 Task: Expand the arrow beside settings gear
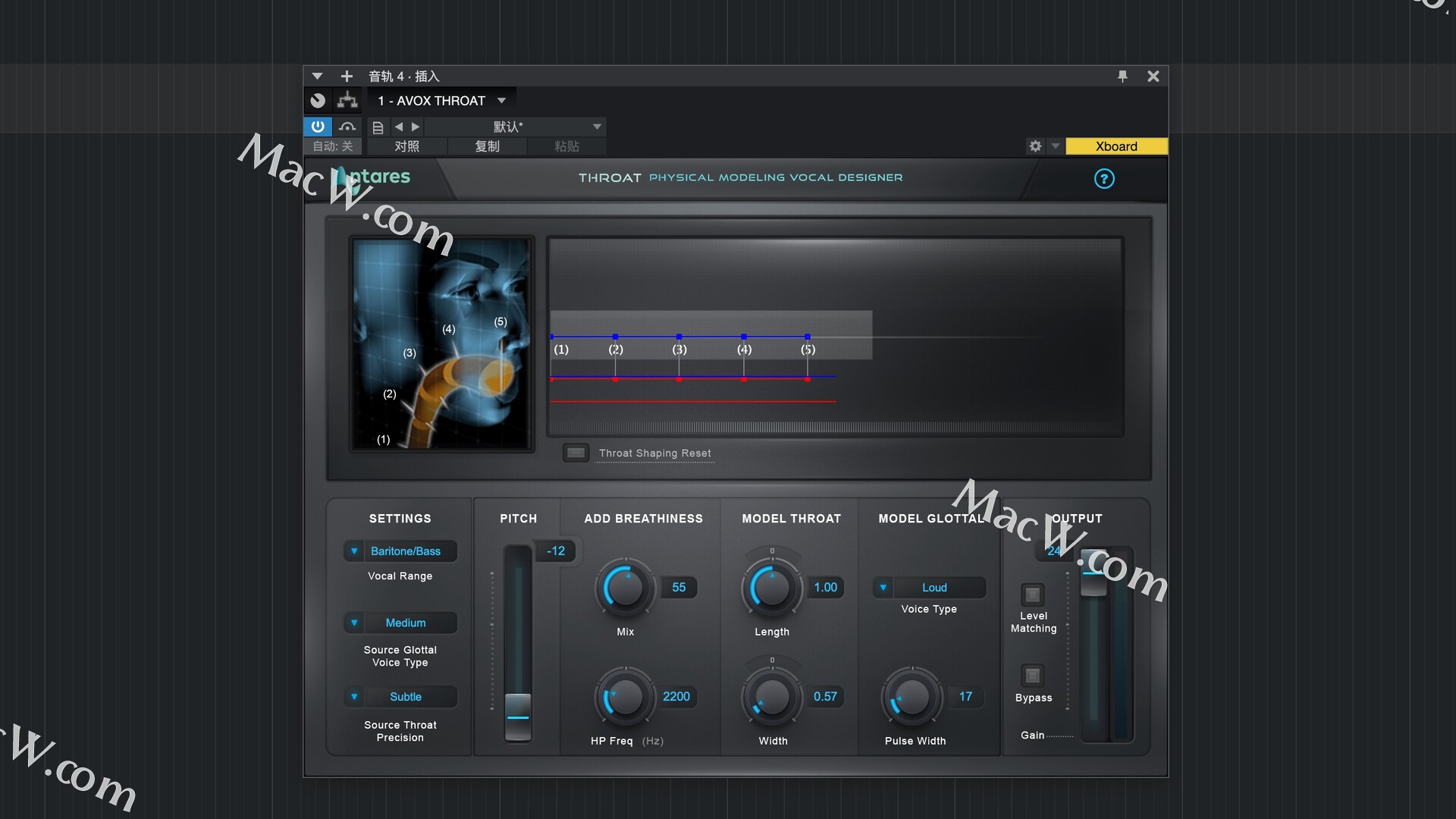point(1055,146)
